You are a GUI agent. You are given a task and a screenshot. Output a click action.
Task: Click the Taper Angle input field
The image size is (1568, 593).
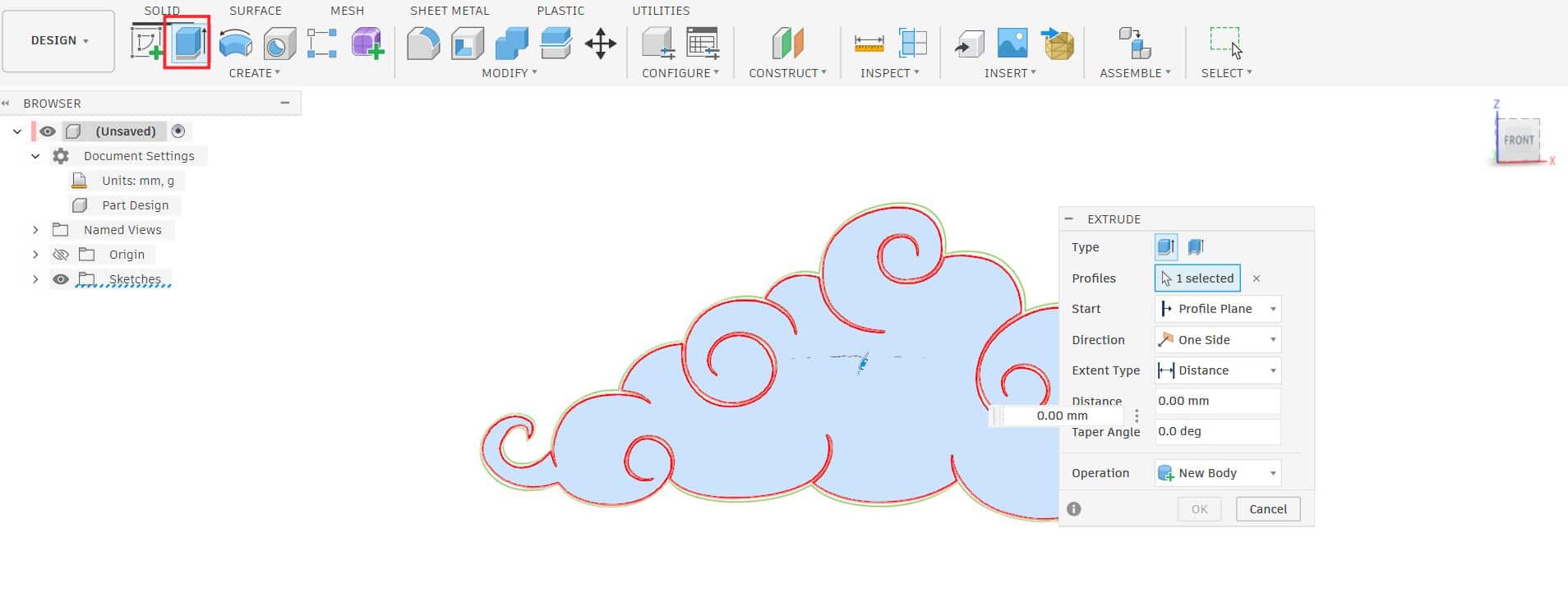pyautogui.click(x=1218, y=431)
